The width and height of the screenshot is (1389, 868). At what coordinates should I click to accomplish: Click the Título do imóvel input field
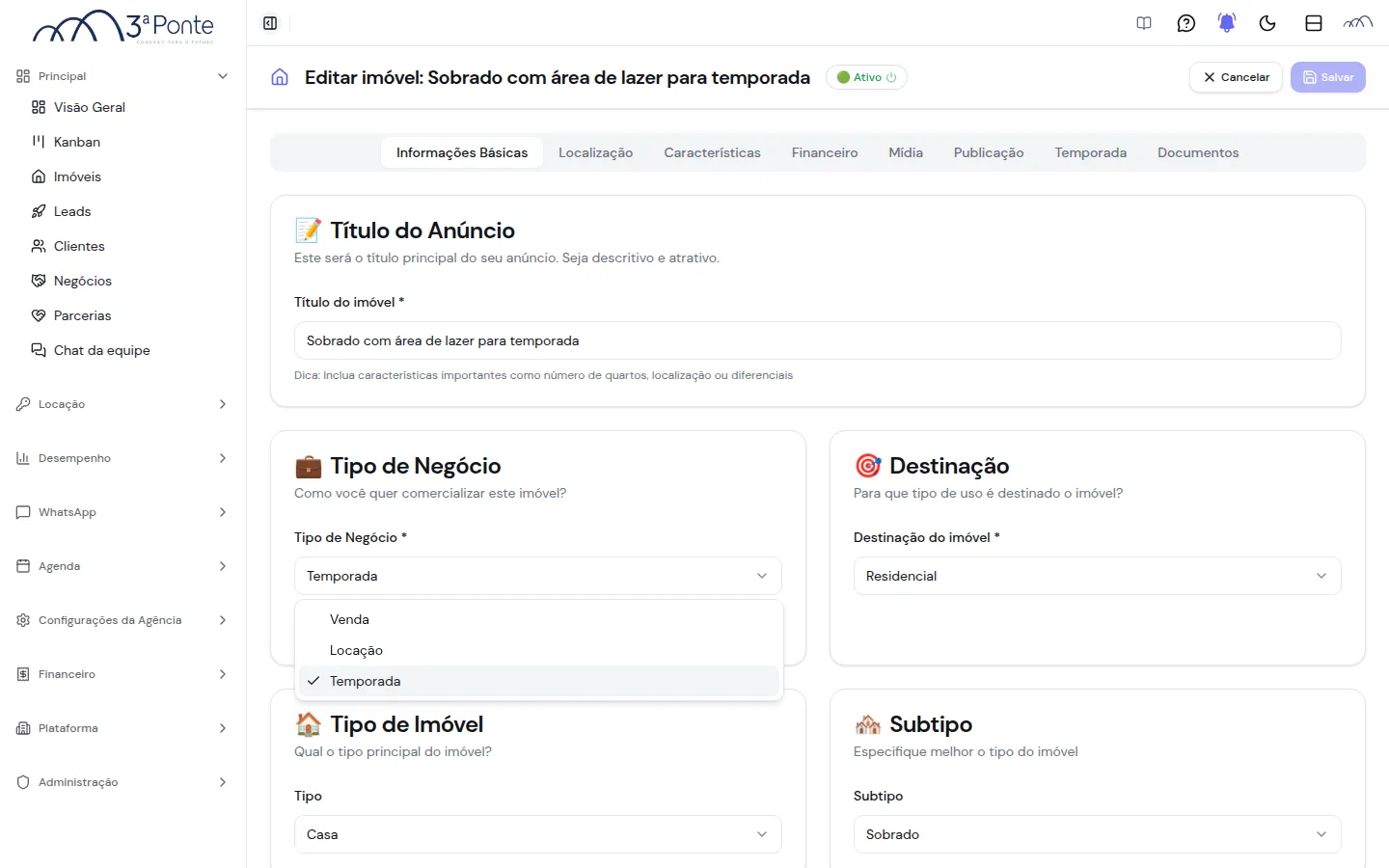pyautogui.click(x=818, y=340)
